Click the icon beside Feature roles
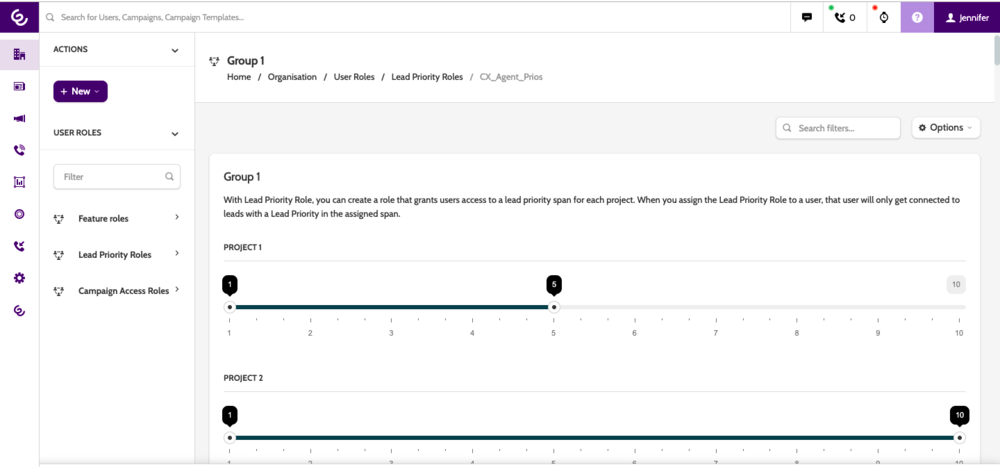Image resolution: width=1000 pixels, height=467 pixels. (x=59, y=219)
